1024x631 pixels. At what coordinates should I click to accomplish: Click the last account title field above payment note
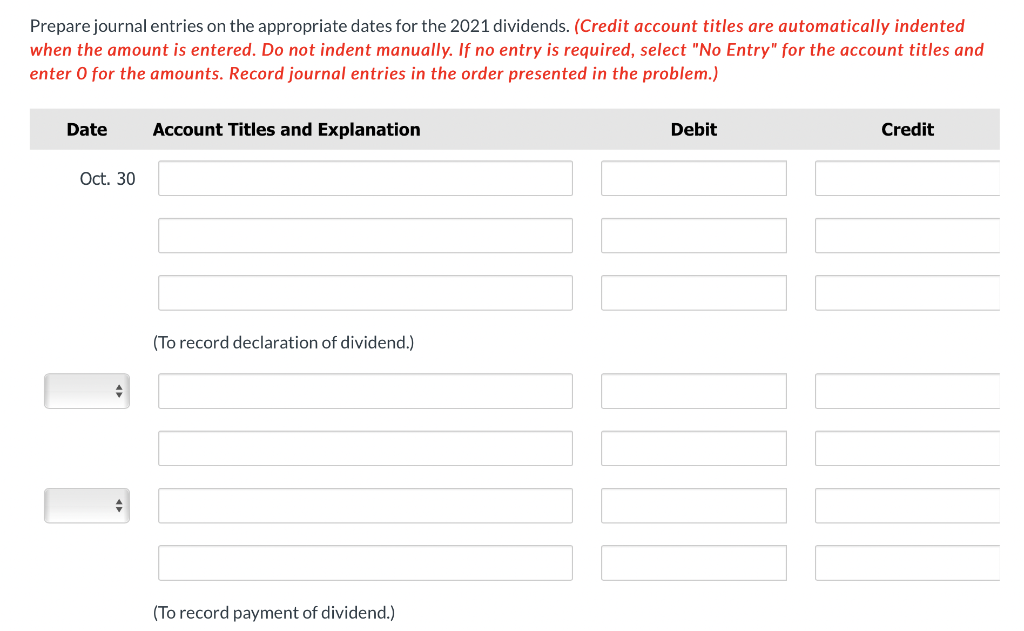(365, 562)
